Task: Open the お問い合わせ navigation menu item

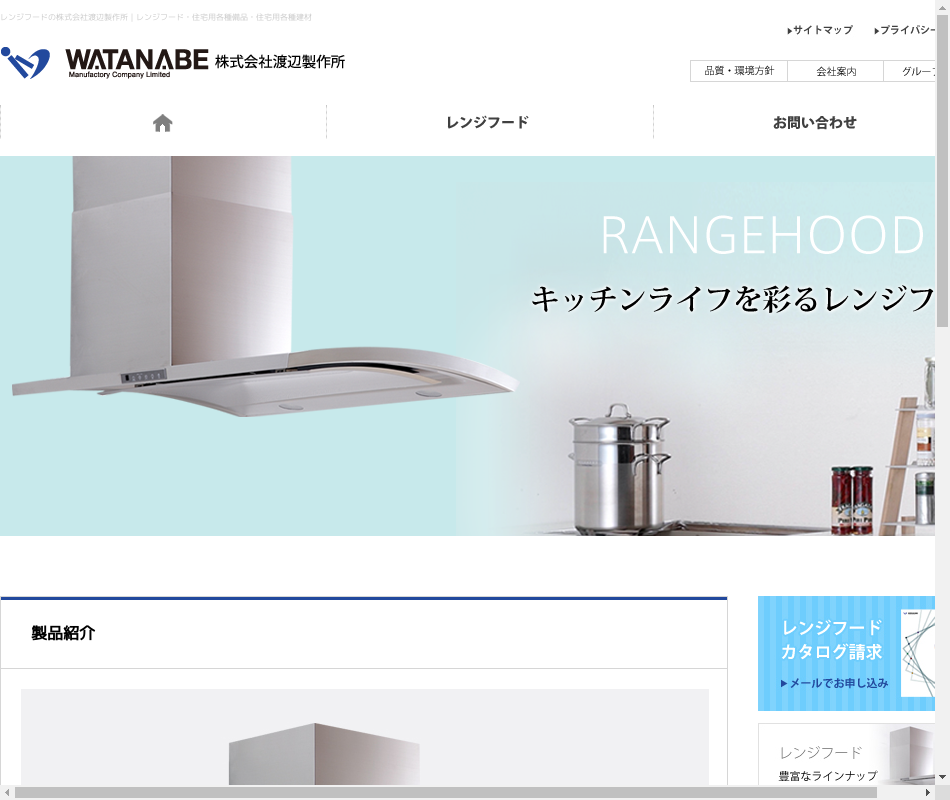Action: (x=814, y=123)
